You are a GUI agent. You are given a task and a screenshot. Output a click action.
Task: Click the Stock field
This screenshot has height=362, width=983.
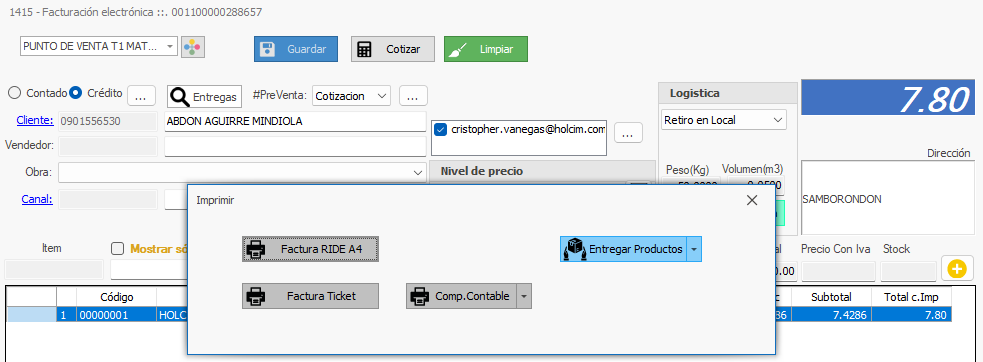coord(908,271)
